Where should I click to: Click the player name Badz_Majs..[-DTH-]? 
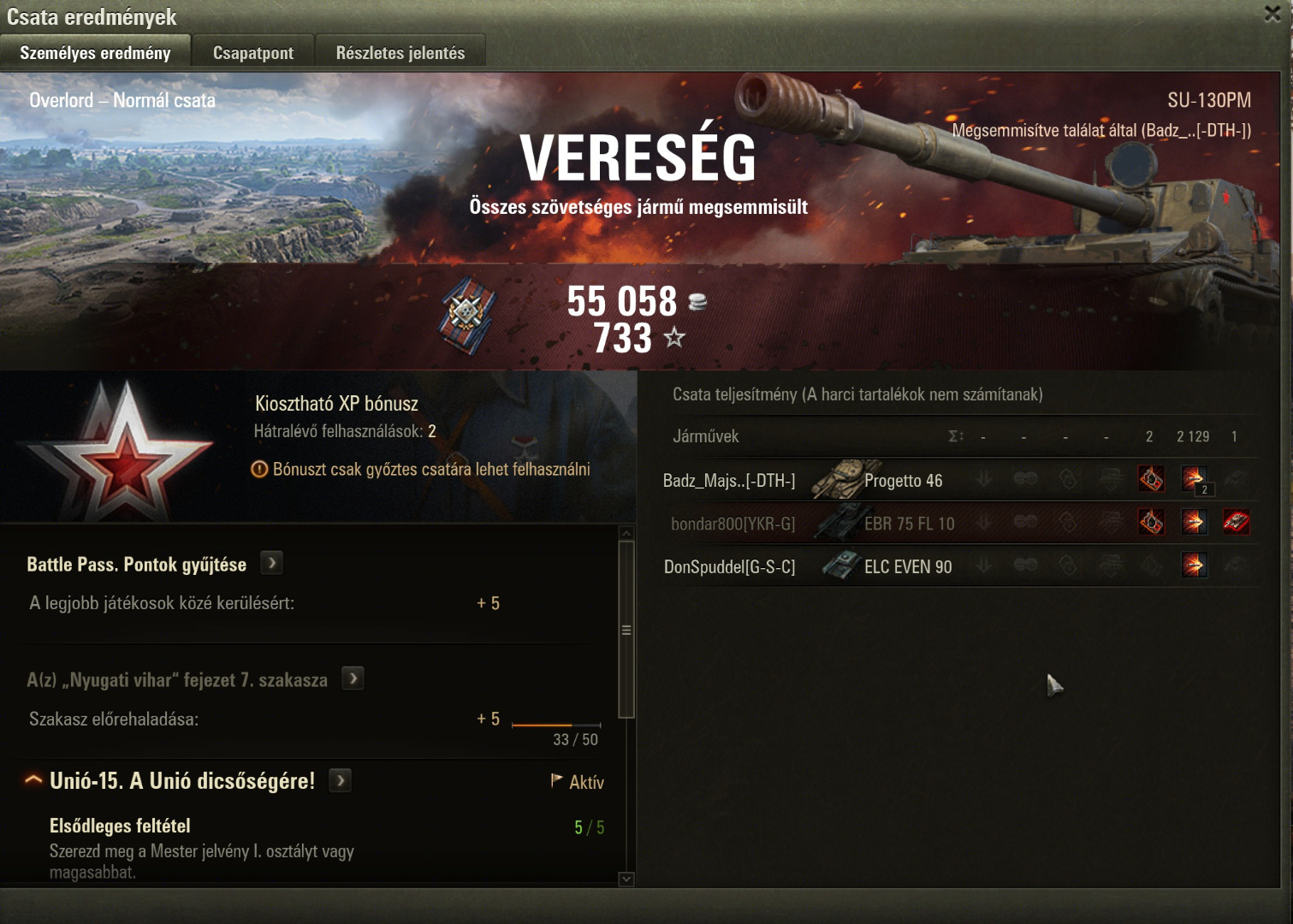729,481
